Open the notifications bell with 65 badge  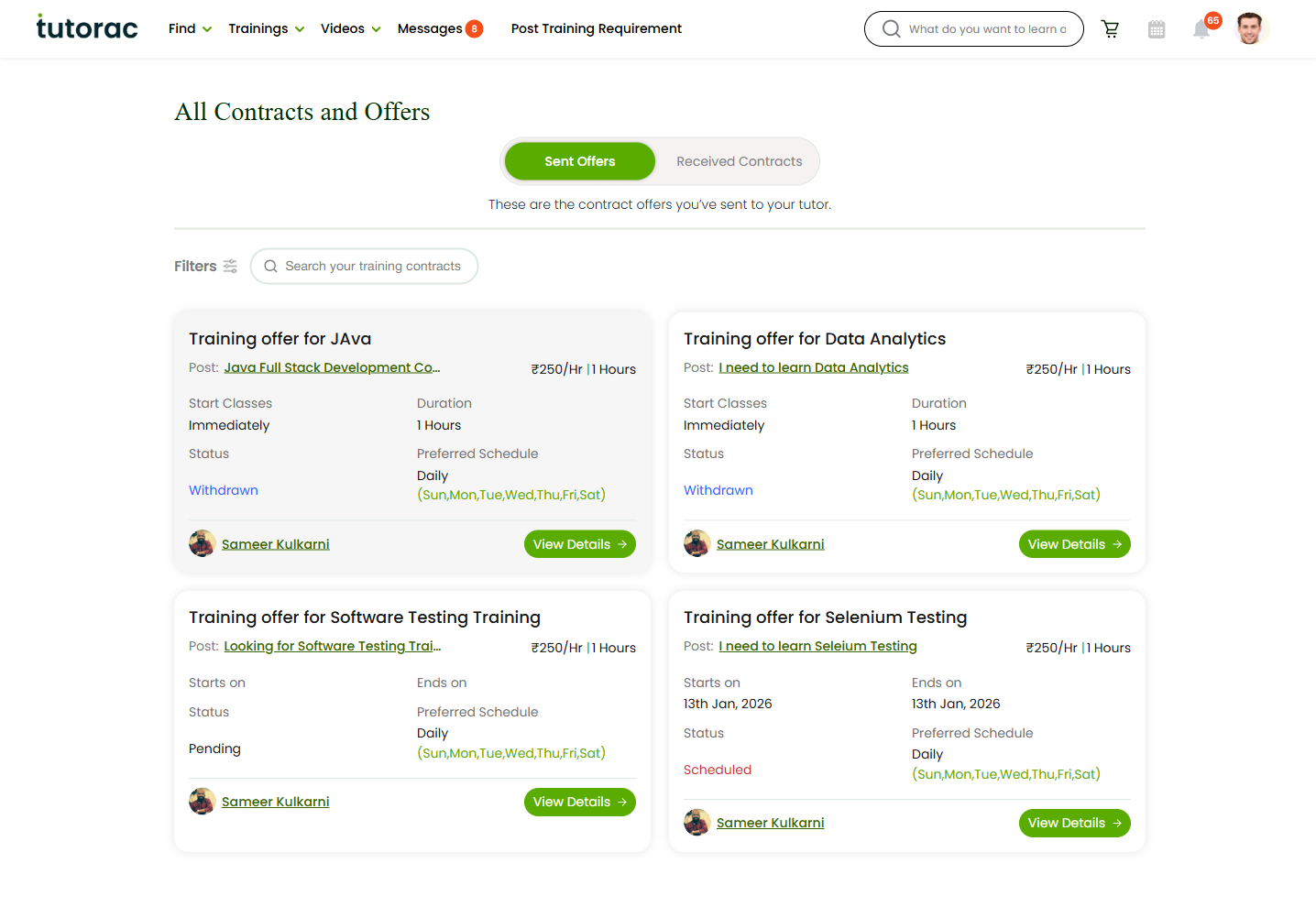coord(1201,29)
